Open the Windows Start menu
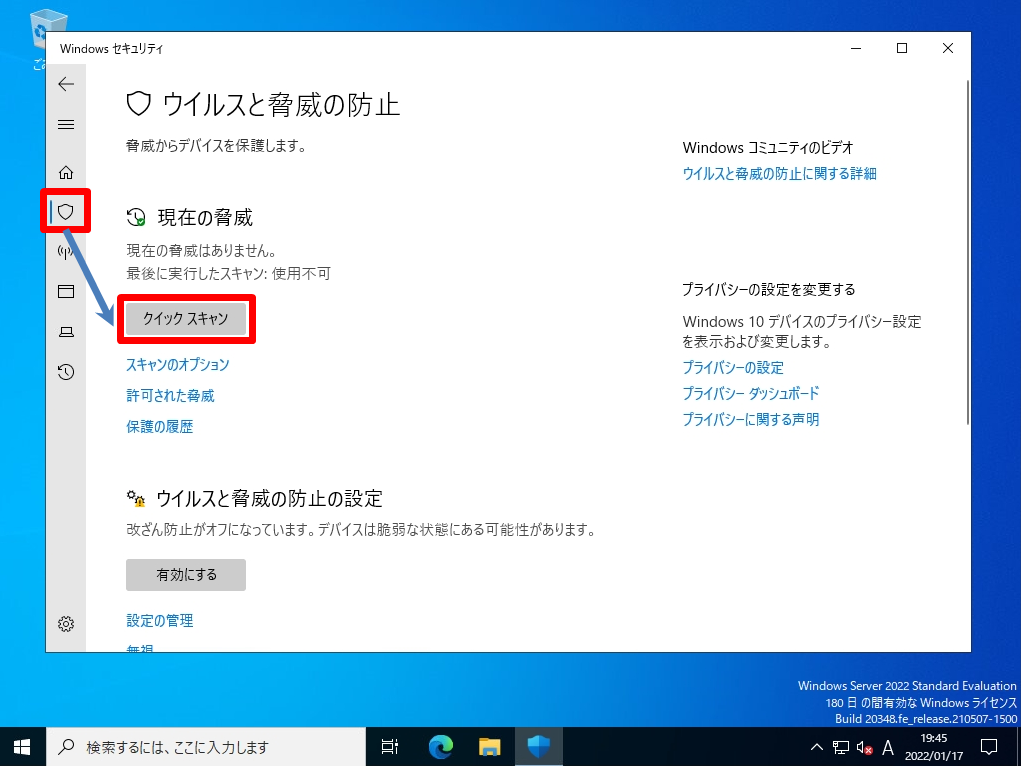Screen dimensions: 1021x766 pyautogui.click(x=23, y=746)
